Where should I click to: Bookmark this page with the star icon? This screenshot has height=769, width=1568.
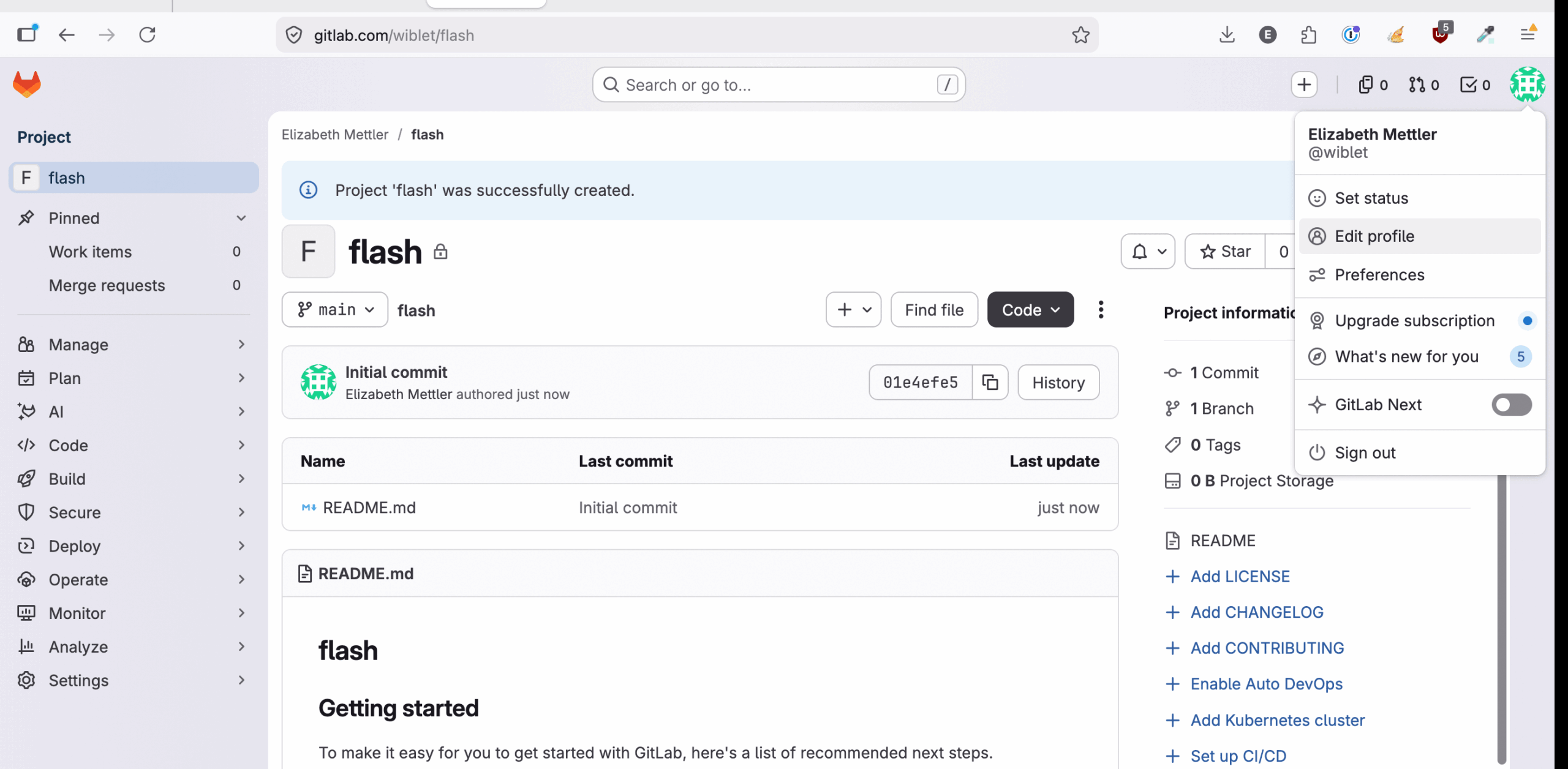click(x=1080, y=35)
